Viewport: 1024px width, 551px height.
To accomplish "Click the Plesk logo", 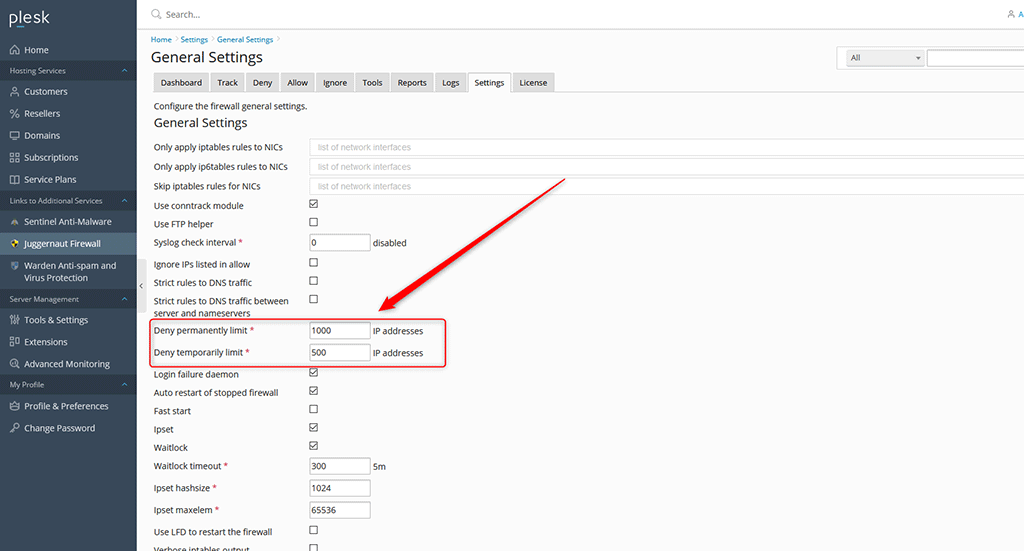I will [29, 18].
